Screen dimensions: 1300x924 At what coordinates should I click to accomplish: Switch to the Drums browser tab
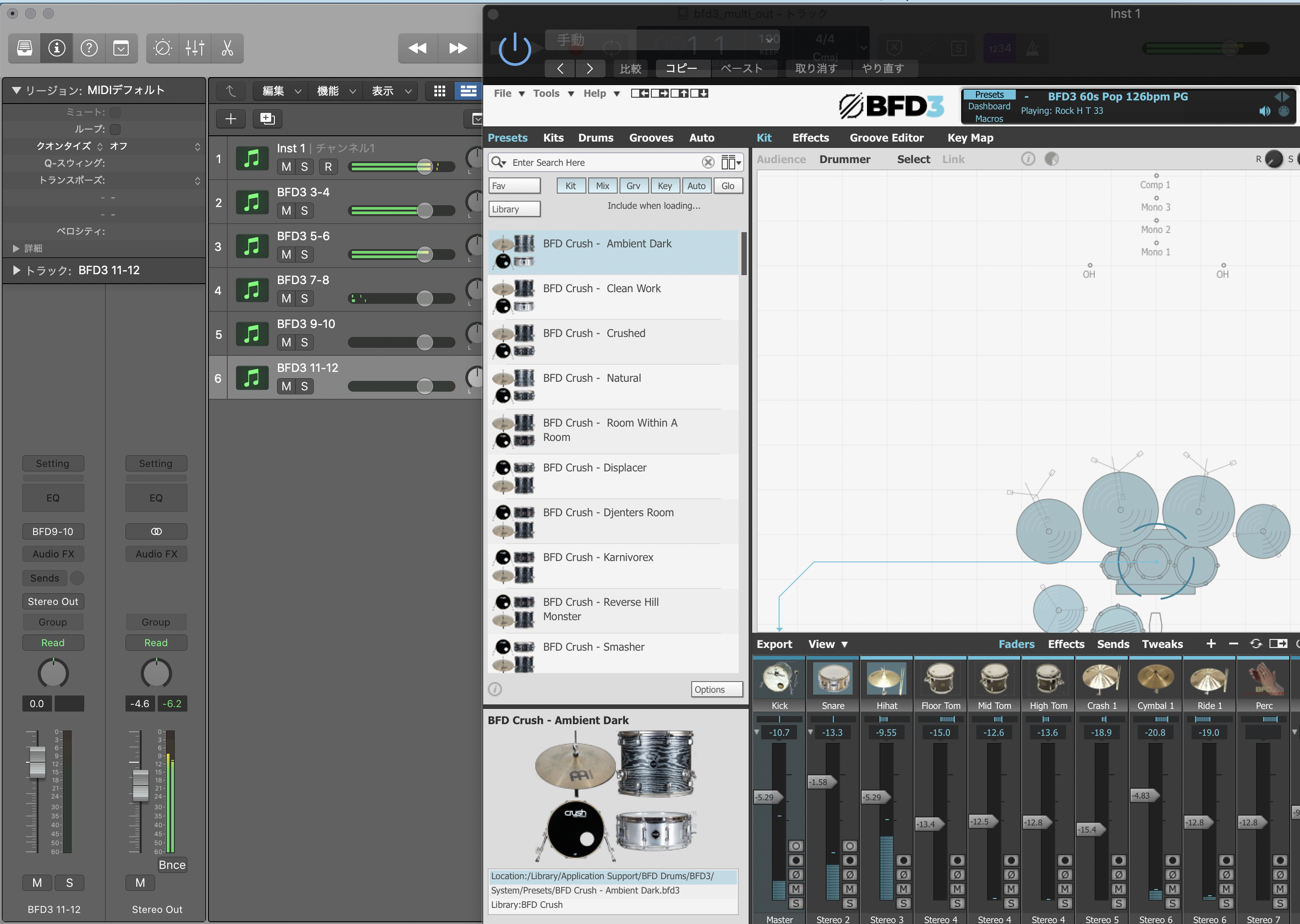coord(596,138)
